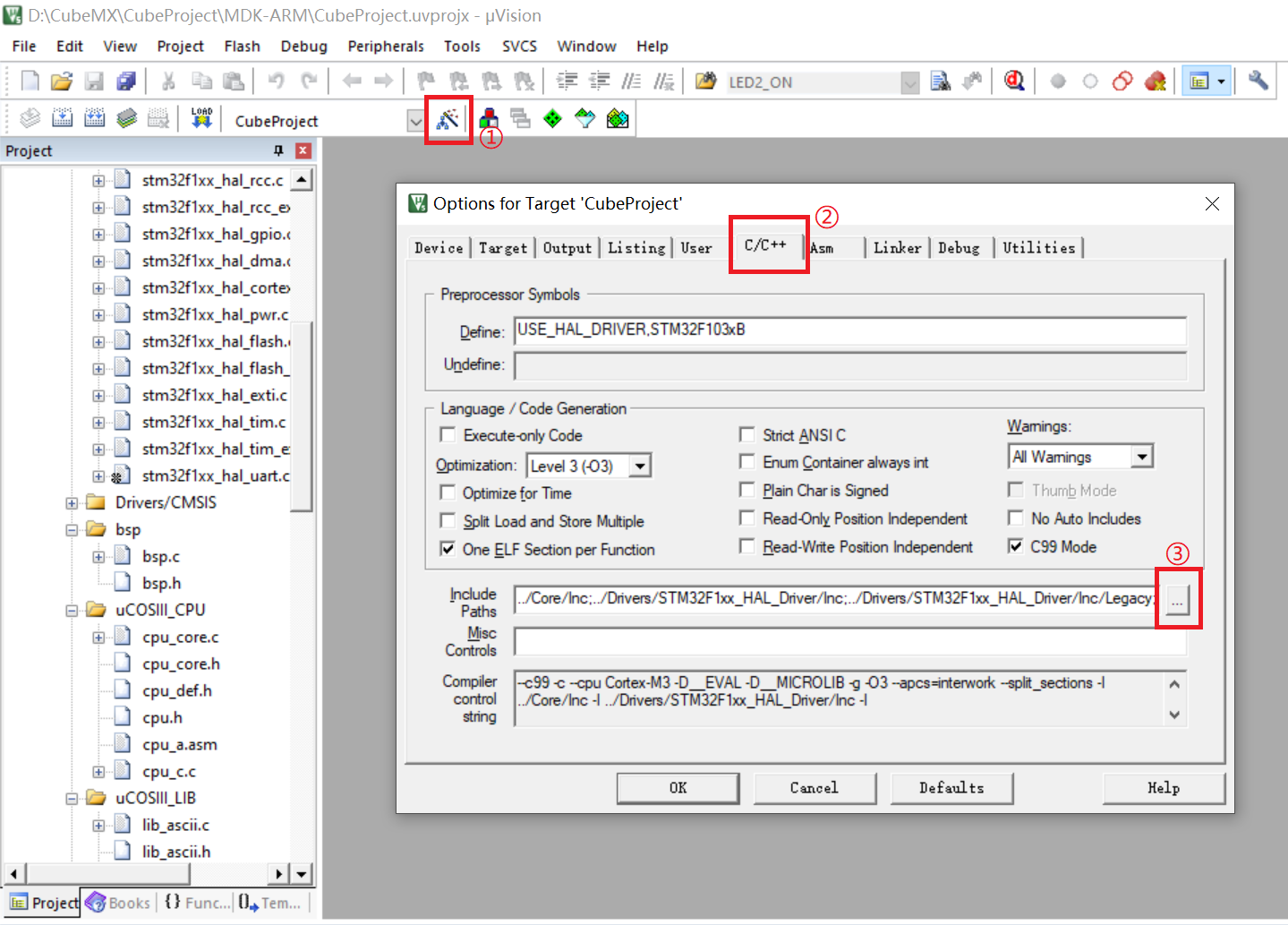Click the Open file folder icon
This screenshot has width=1288, height=925.
pos(61,81)
